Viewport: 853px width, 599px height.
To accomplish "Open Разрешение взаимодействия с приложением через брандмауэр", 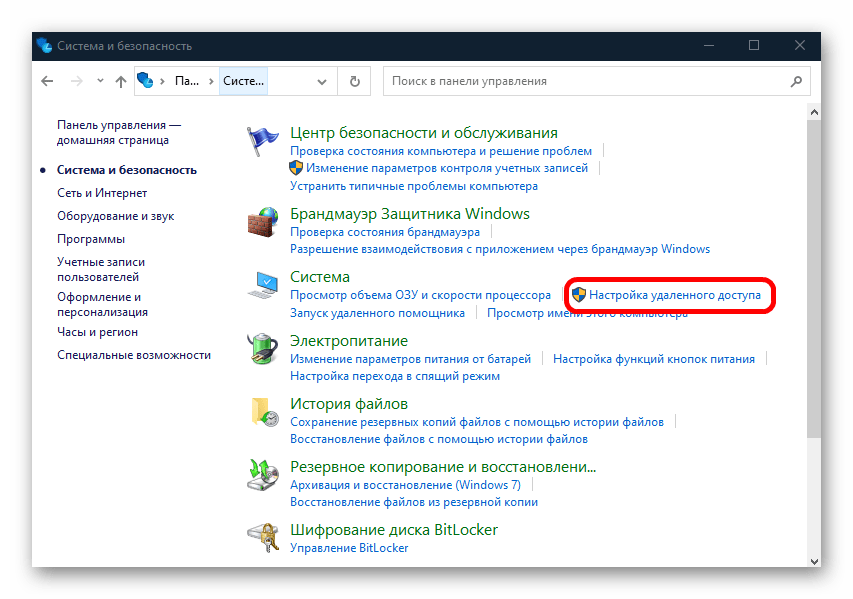I will tap(500, 249).
